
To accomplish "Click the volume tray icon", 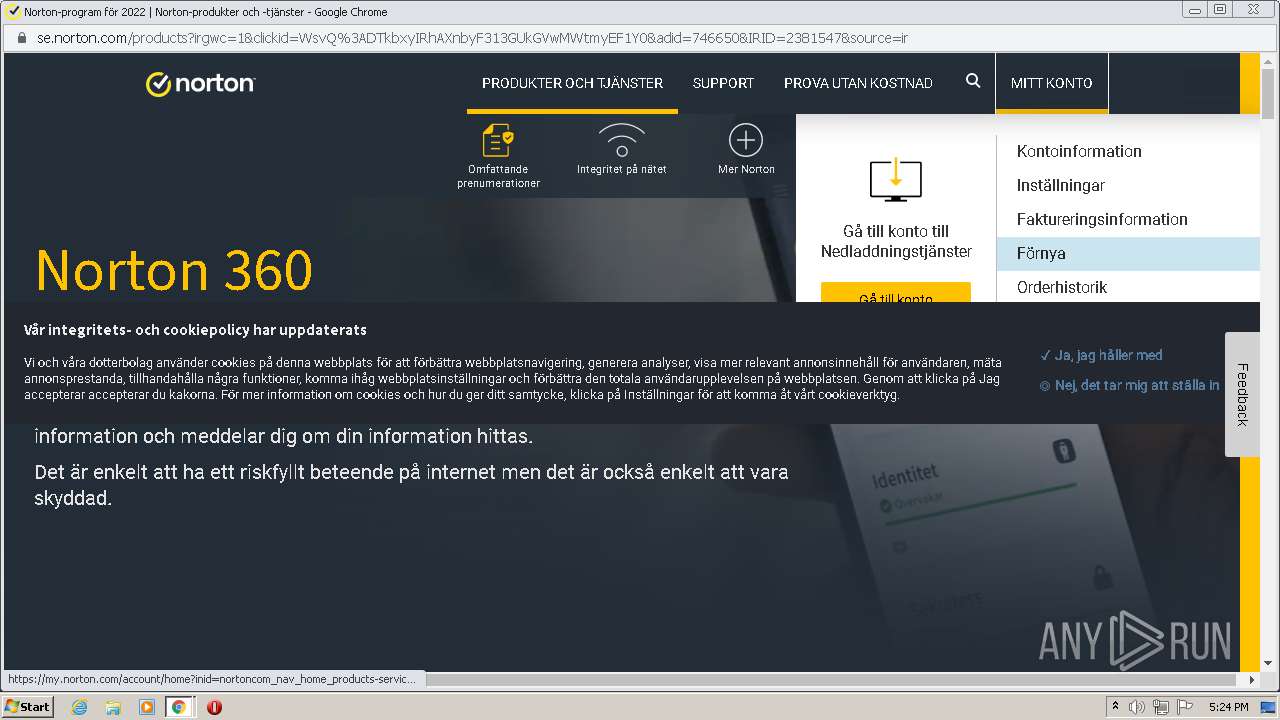I will (1137, 707).
